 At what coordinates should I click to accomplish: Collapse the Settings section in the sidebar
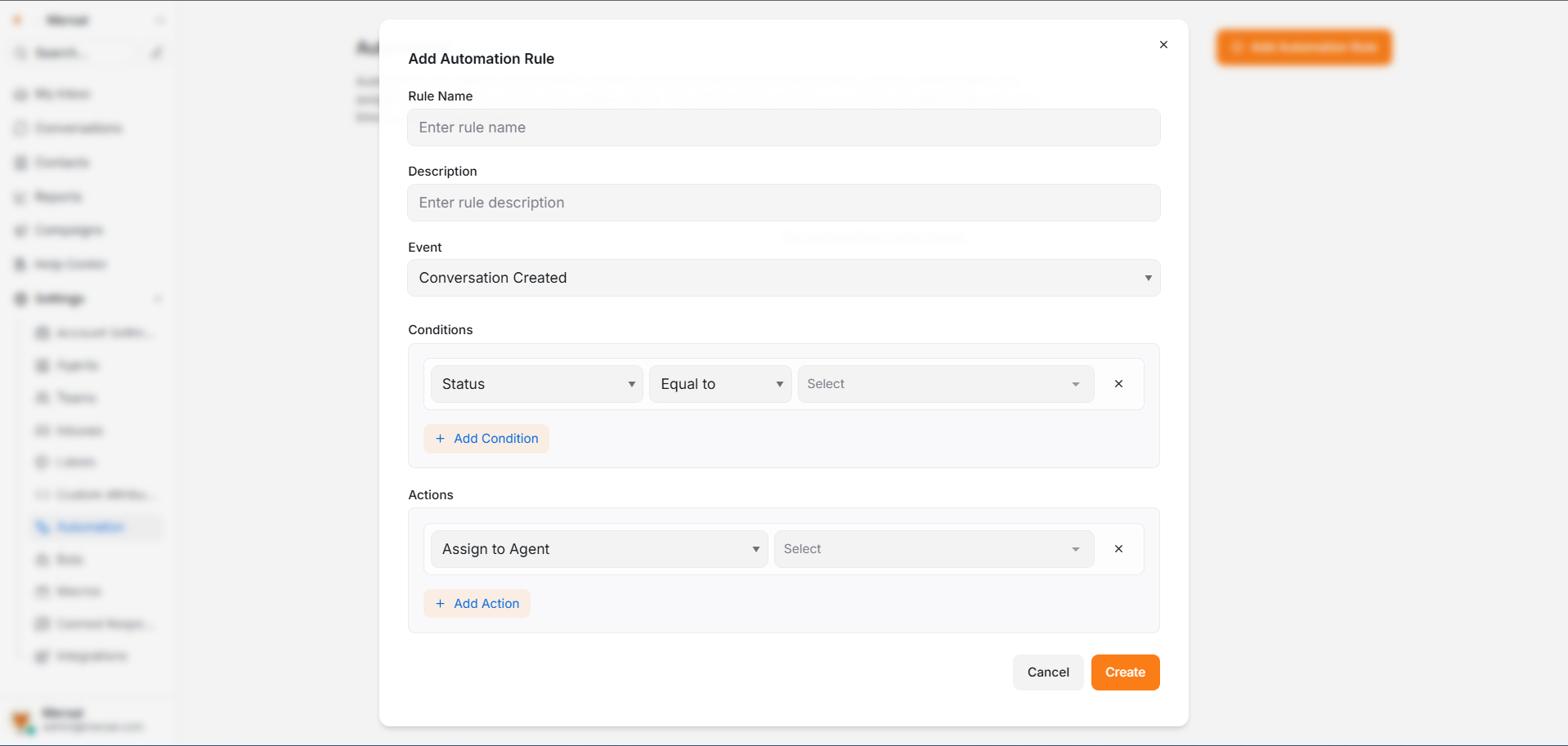coord(159,299)
